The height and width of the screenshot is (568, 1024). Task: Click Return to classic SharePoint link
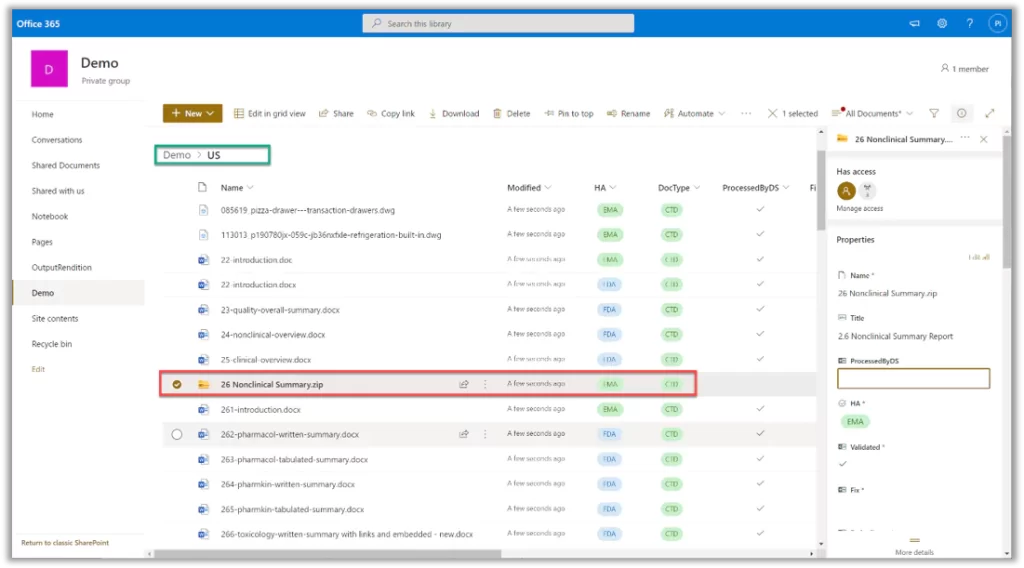(65, 543)
